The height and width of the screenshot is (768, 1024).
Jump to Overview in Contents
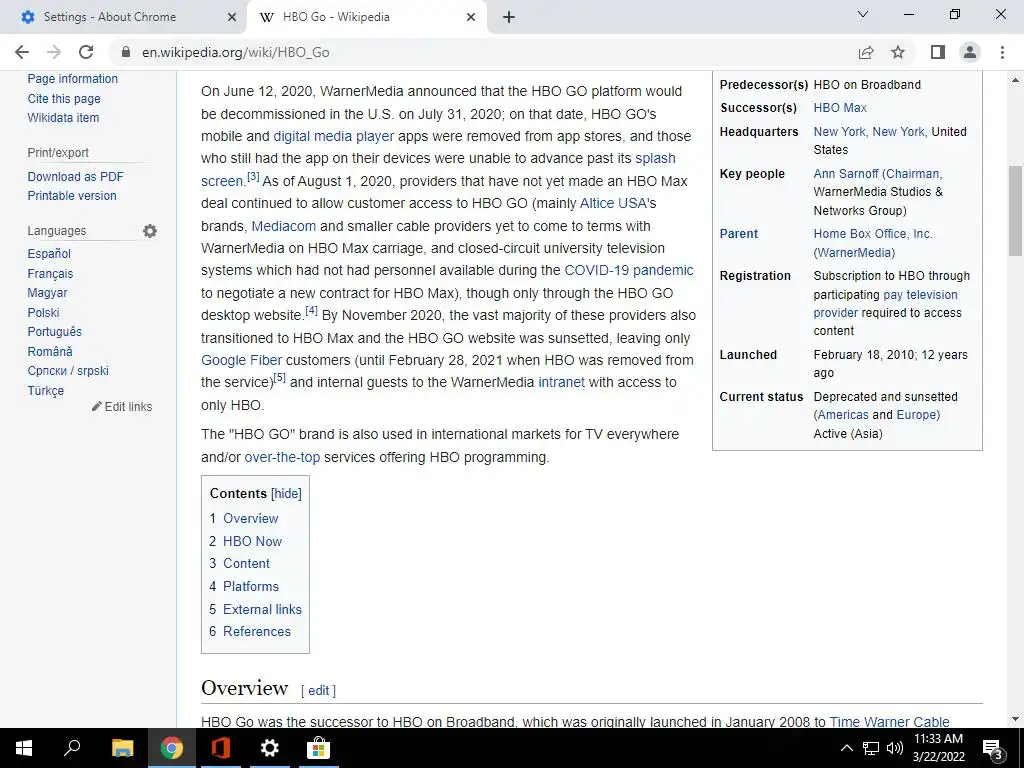tap(251, 519)
